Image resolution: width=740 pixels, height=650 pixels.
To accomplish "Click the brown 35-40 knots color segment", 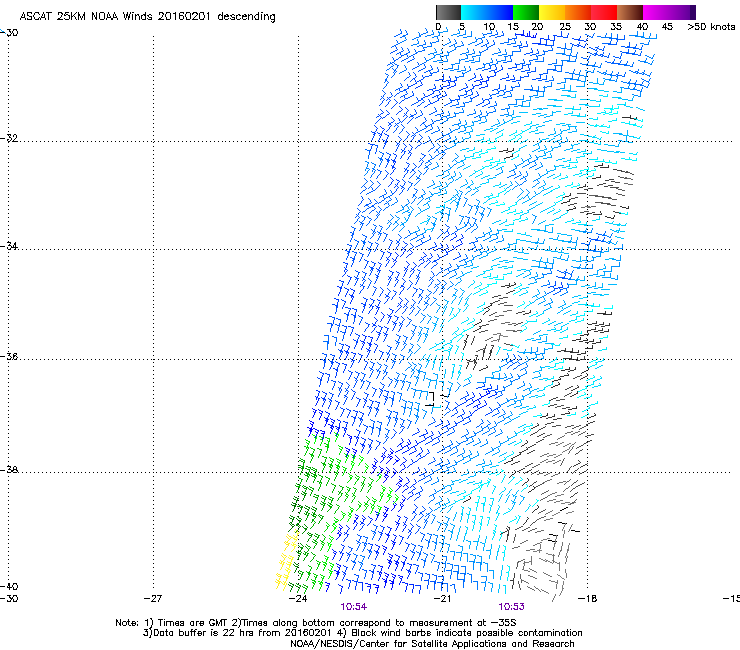I will click(630, 12).
